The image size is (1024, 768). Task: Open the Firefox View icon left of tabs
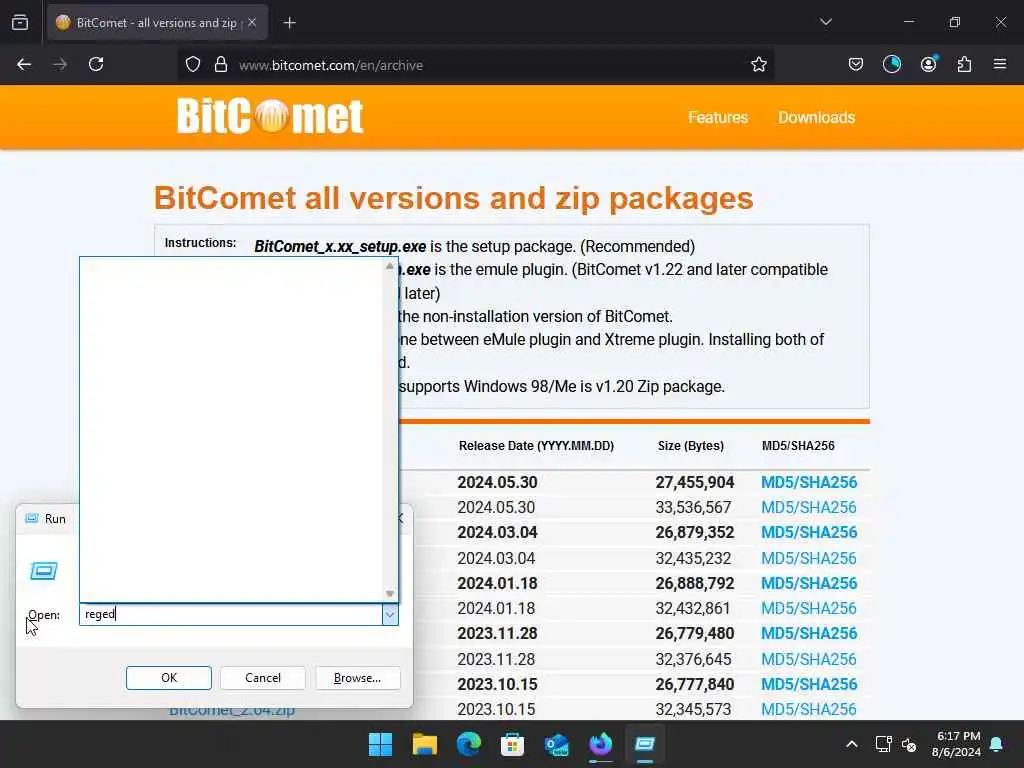(20, 22)
